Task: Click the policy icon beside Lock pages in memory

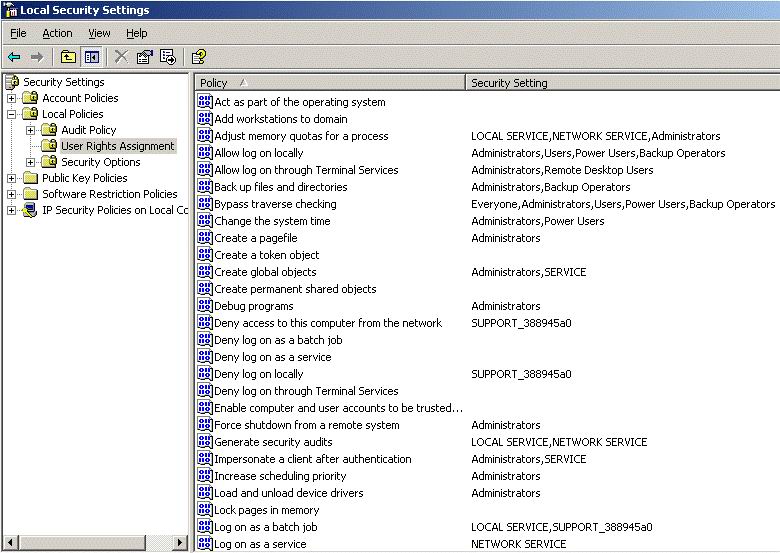Action: (204, 509)
